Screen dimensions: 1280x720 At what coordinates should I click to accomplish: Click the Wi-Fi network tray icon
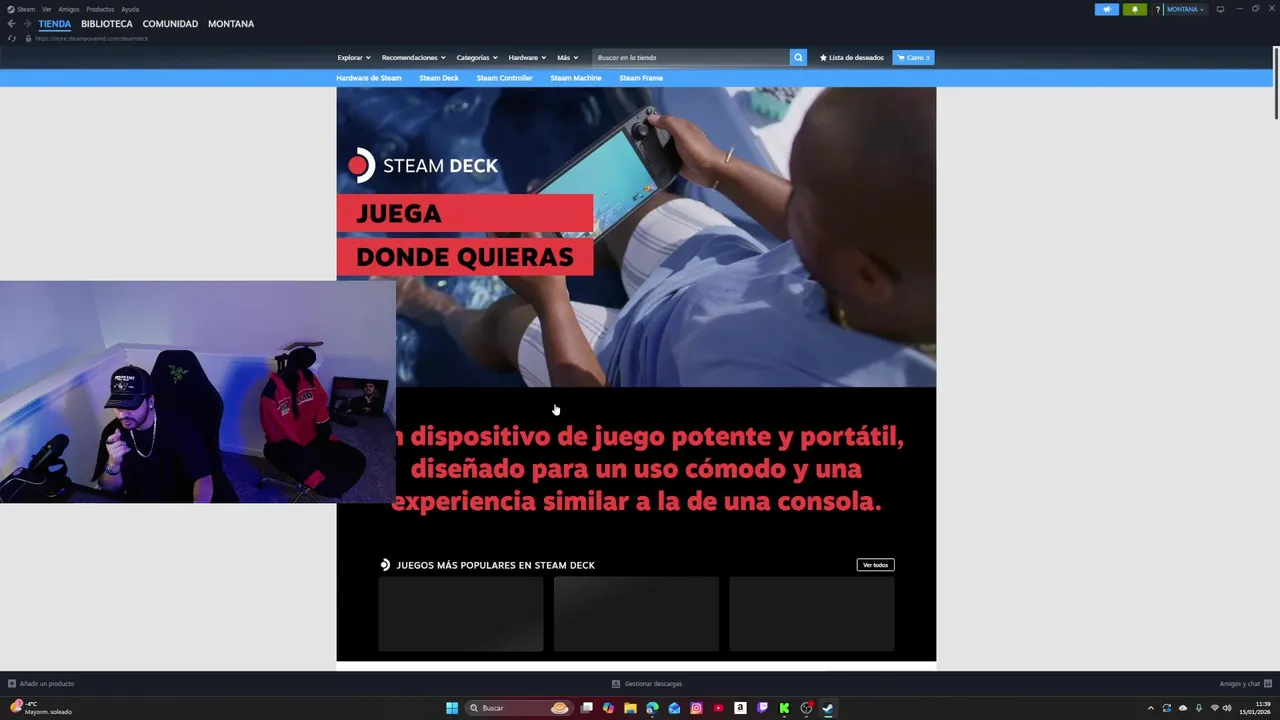pyautogui.click(x=1214, y=708)
